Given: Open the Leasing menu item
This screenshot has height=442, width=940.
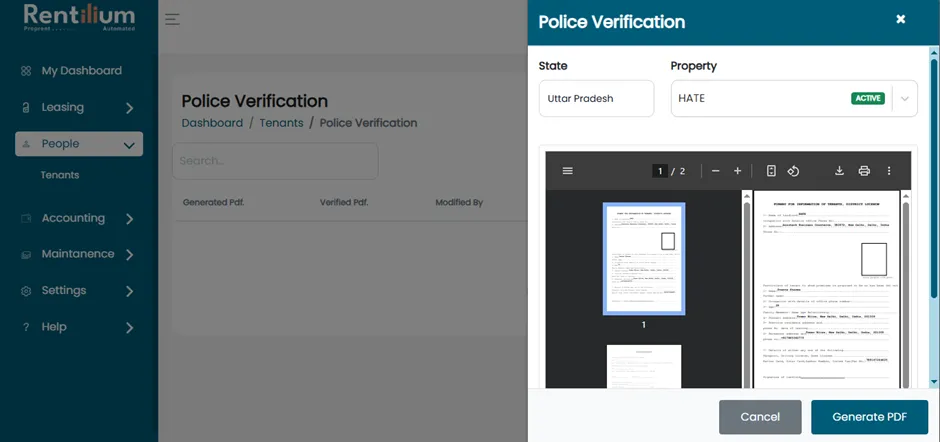Looking at the screenshot, I should (x=62, y=107).
